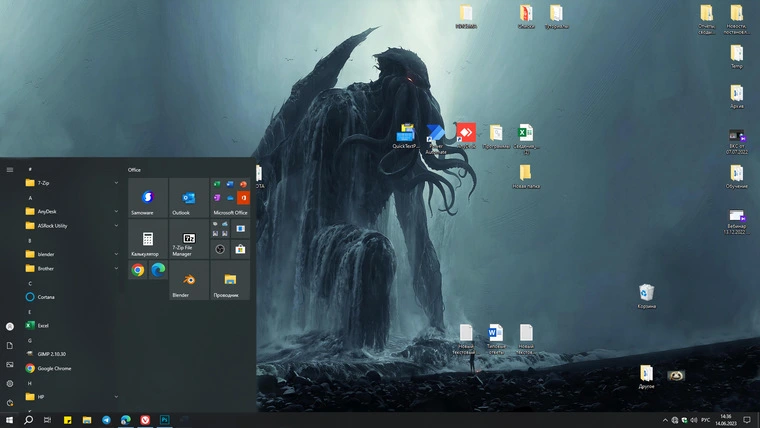Open the Samoware tile
Screen dimensions: 760x428
[148, 198]
